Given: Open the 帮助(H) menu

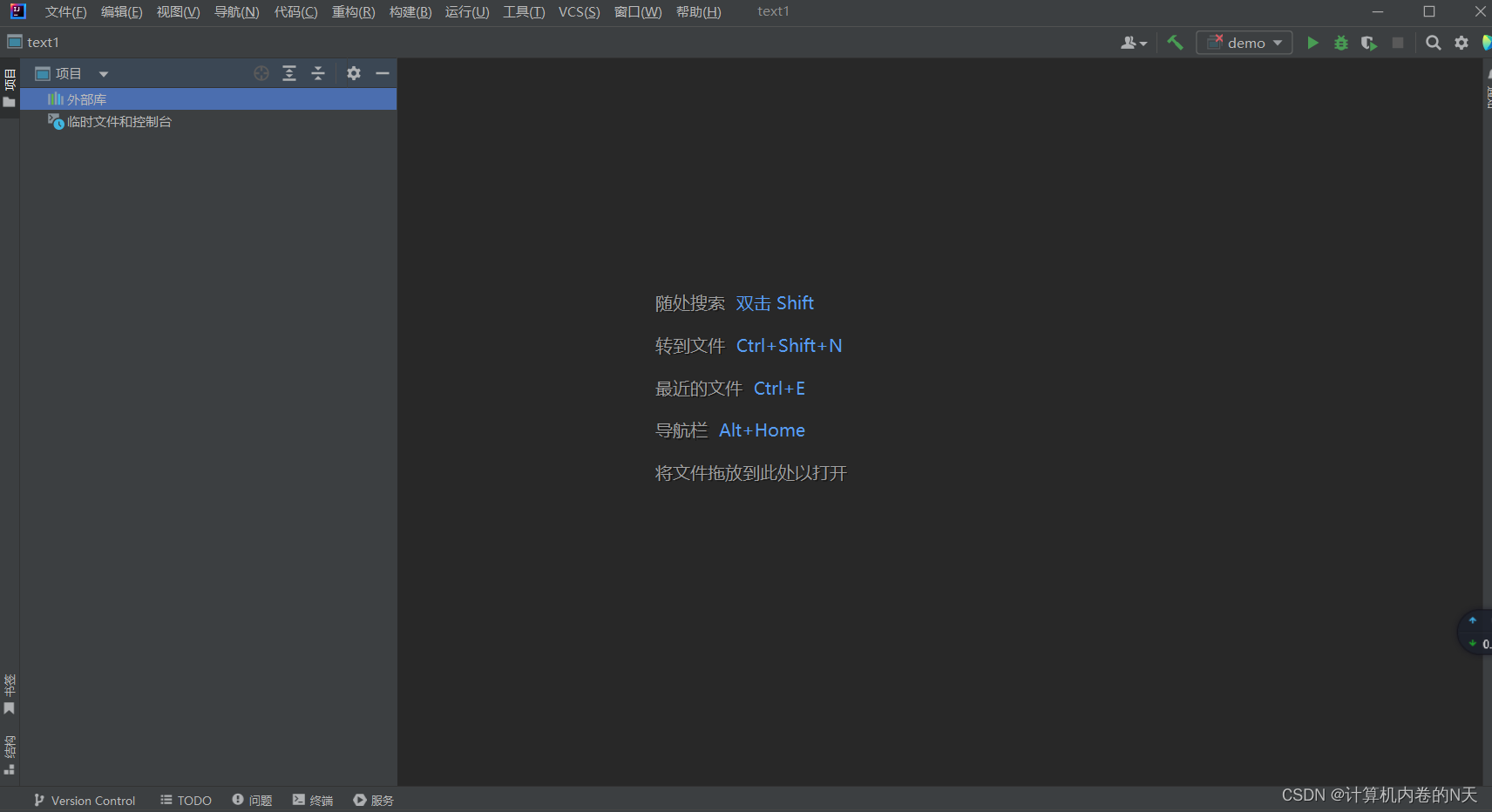Looking at the screenshot, I should tap(699, 12).
